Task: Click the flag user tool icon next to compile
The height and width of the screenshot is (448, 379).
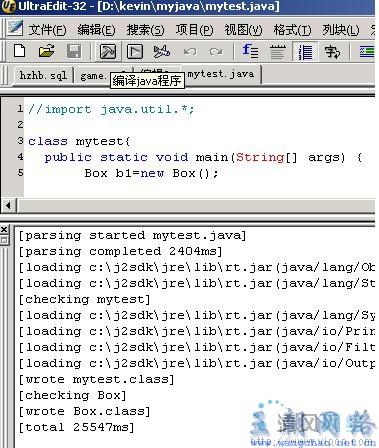Action: point(135,52)
